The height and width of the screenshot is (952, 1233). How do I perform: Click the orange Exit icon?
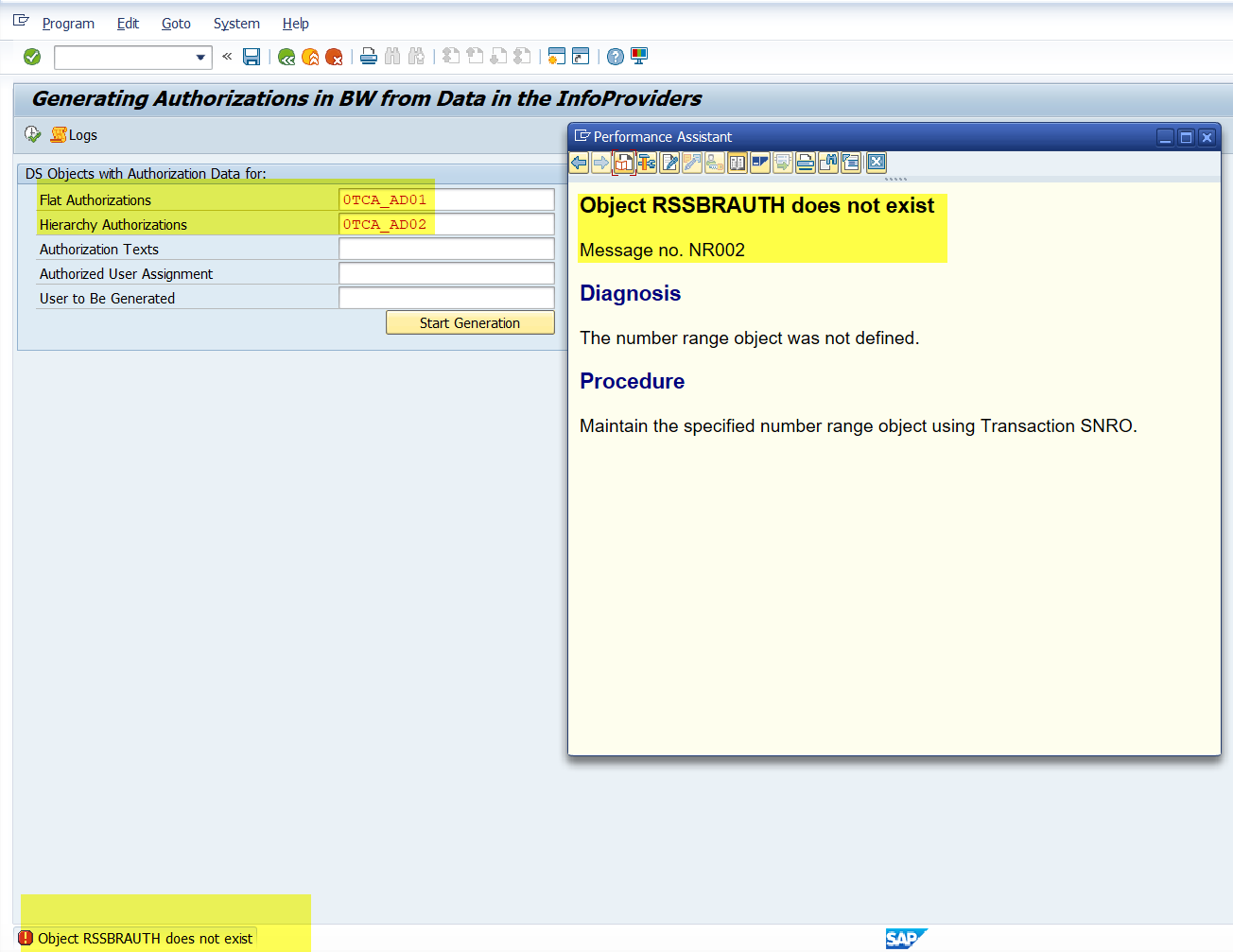310,57
